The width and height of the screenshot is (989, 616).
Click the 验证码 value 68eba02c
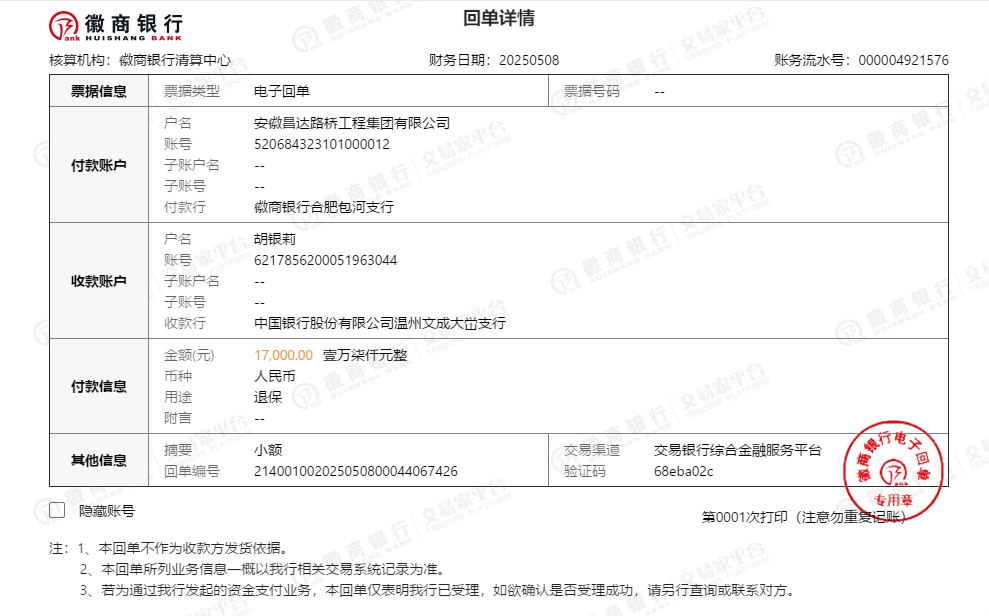tap(683, 471)
